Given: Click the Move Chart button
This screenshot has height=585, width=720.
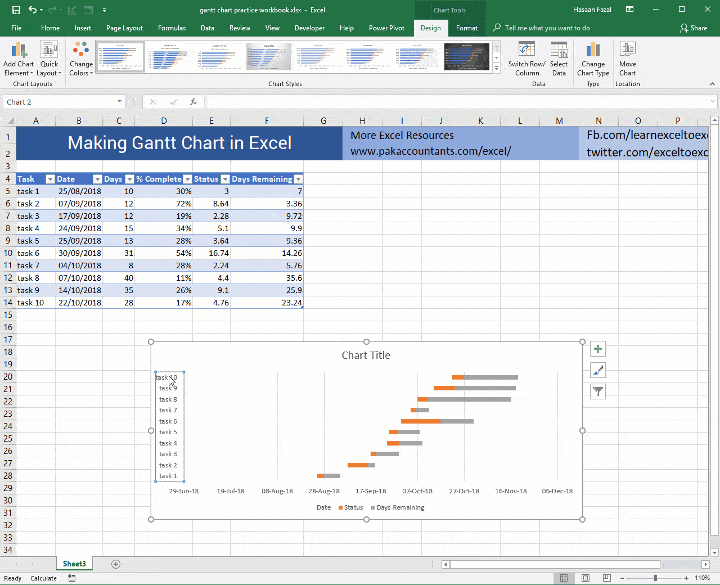Looking at the screenshot, I should [x=627, y=59].
